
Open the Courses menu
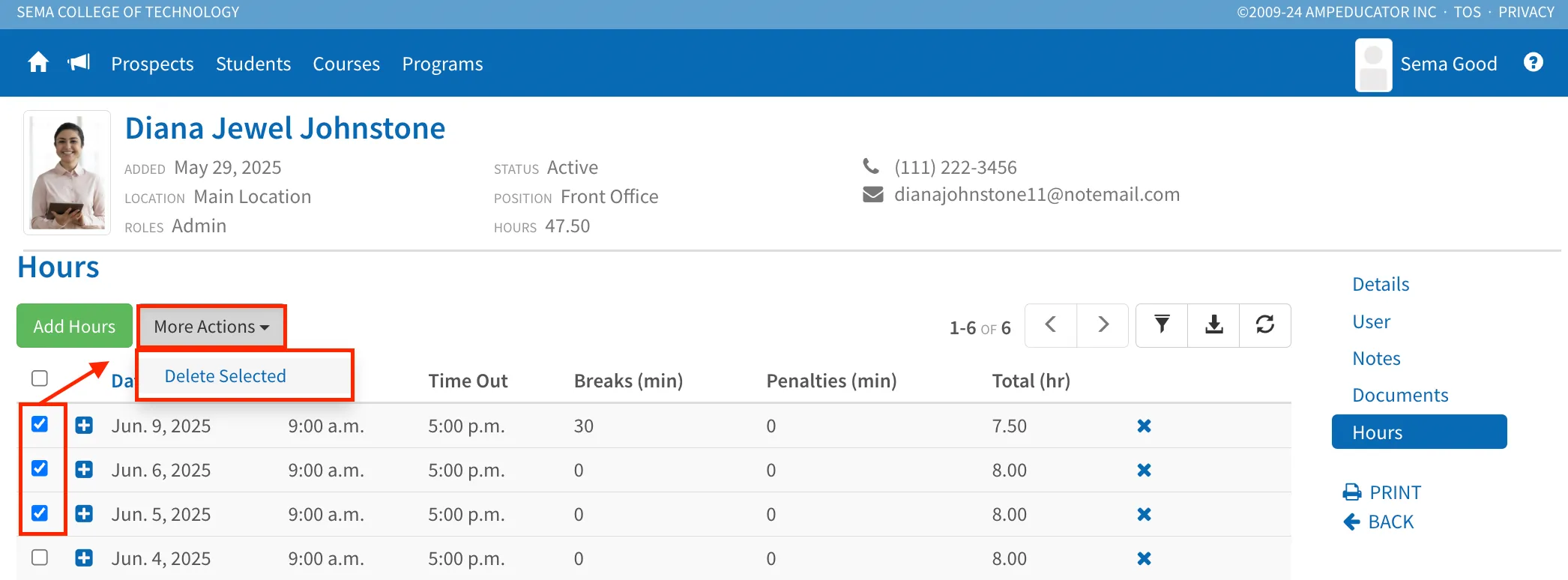point(346,64)
